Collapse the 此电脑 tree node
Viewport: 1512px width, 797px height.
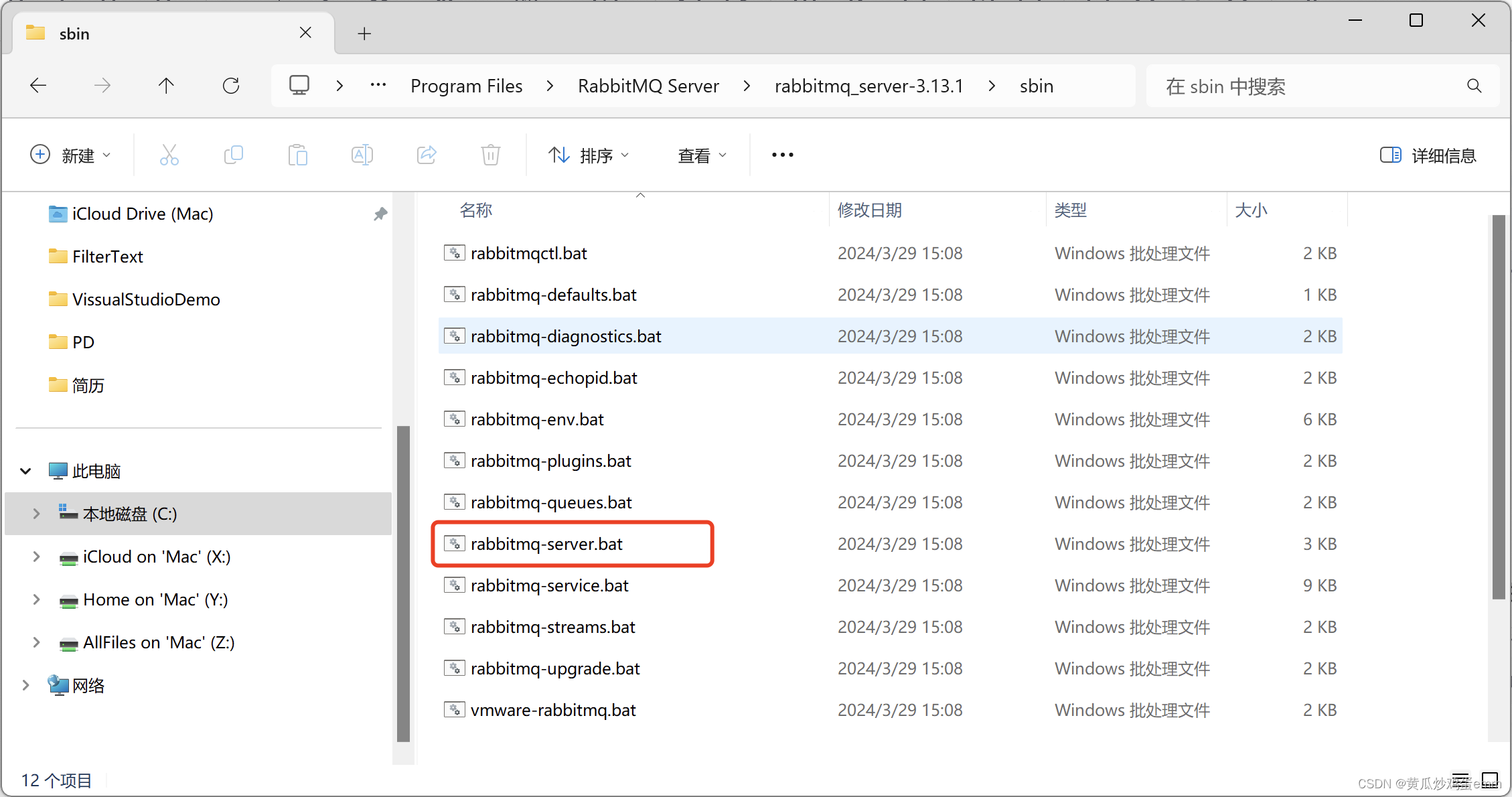pyautogui.click(x=25, y=471)
